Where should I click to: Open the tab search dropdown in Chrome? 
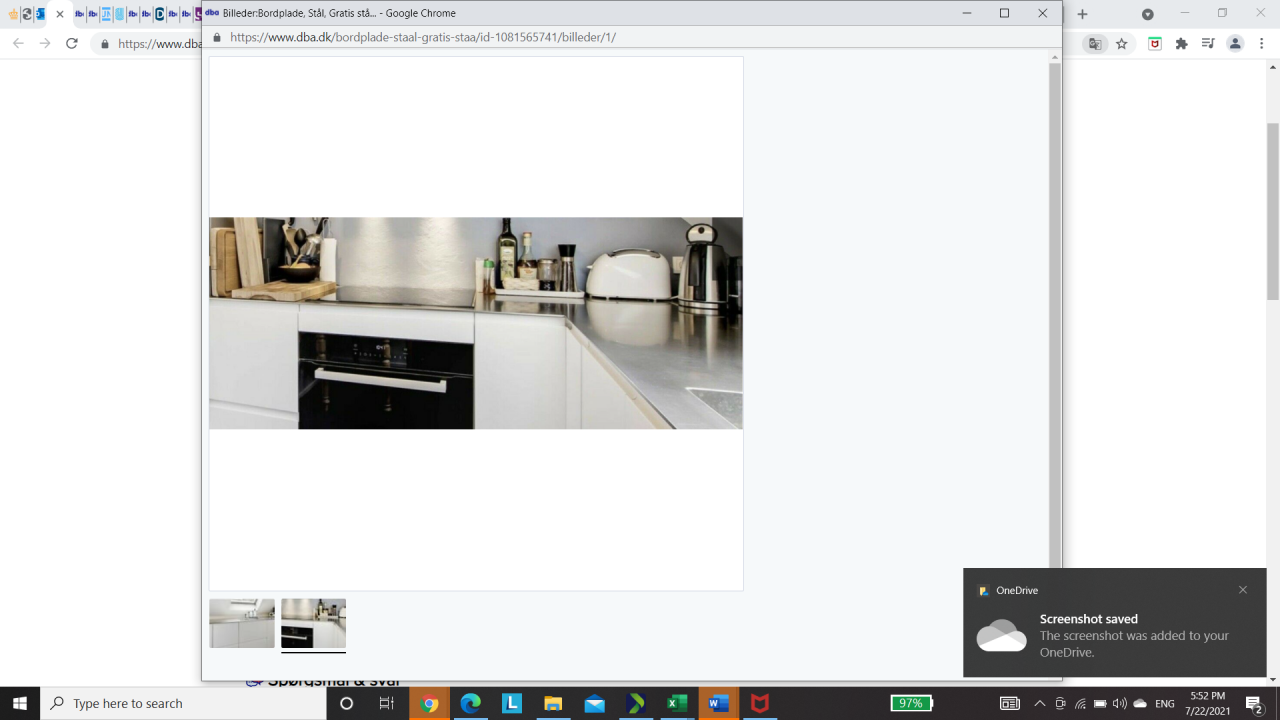(x=1148, y=14)
